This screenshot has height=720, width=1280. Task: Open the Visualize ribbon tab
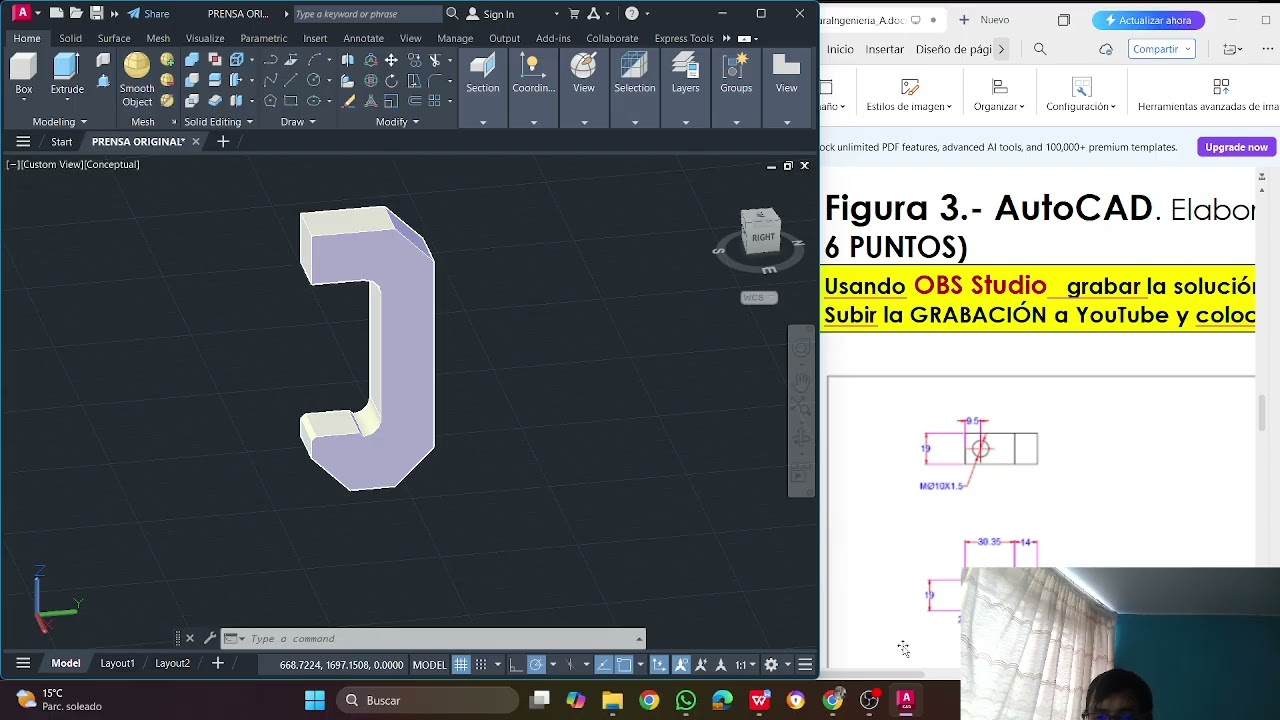205,38
